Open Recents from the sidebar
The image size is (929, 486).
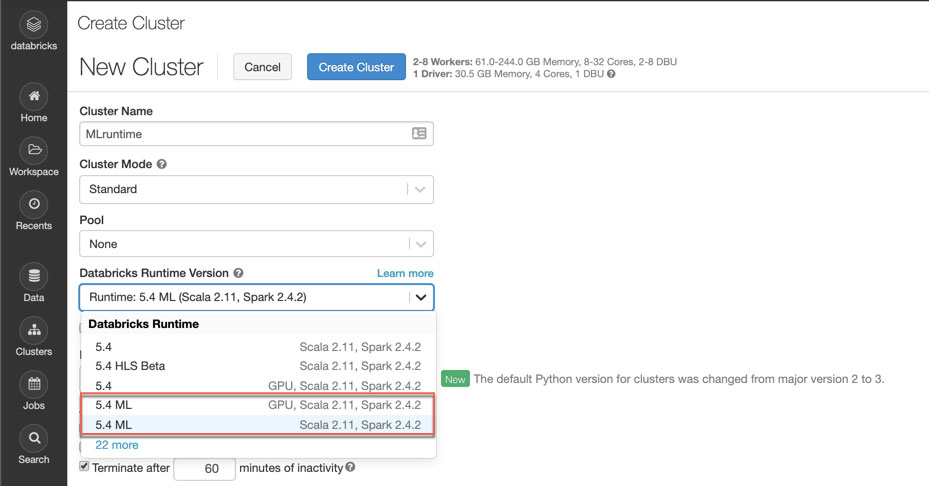33,205
